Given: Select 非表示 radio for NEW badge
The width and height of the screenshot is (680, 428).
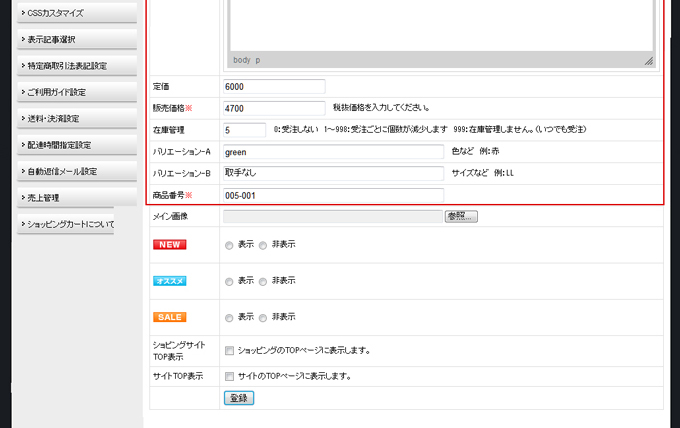Looking at the screenshot, I should coord(263,245).
